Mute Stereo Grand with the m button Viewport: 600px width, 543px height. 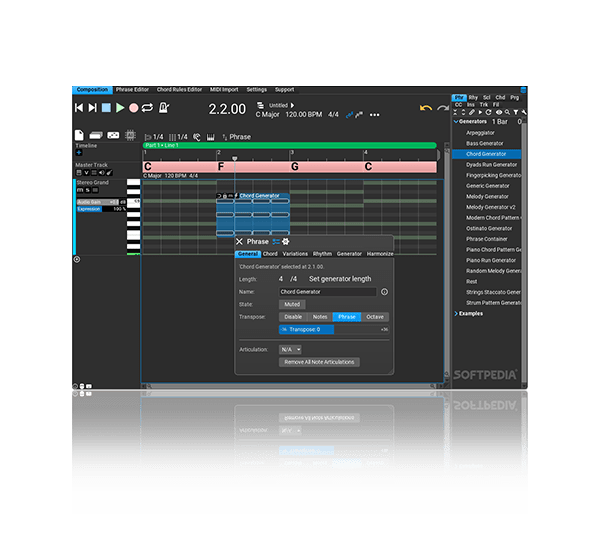tap(80, 190)
